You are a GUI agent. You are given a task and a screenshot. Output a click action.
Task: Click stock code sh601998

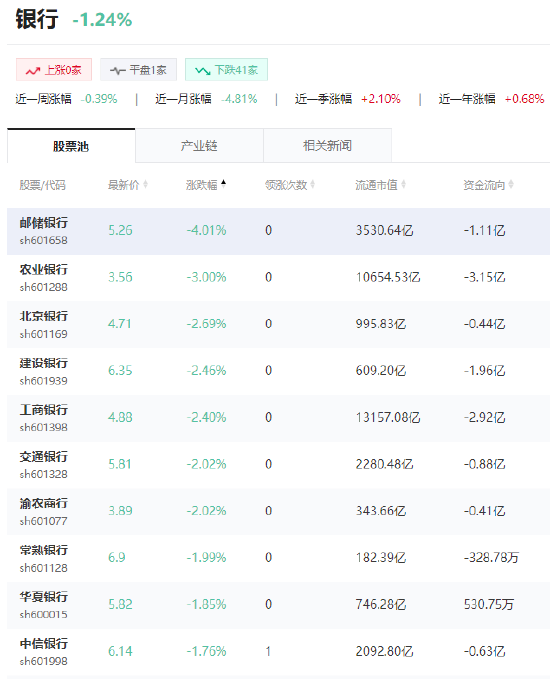[44, 661]
